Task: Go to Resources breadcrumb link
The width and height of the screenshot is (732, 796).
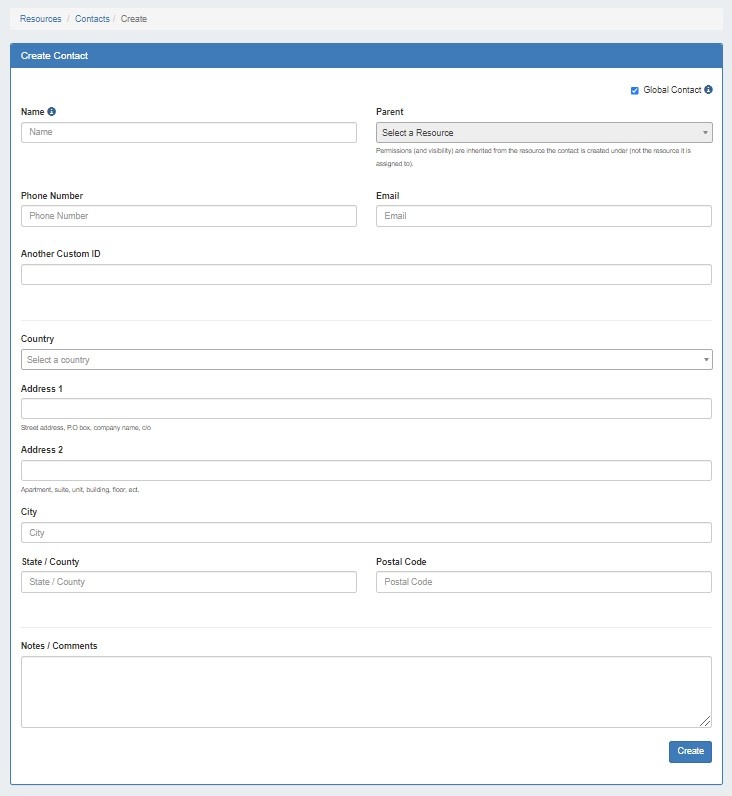Action: (40, 19)
